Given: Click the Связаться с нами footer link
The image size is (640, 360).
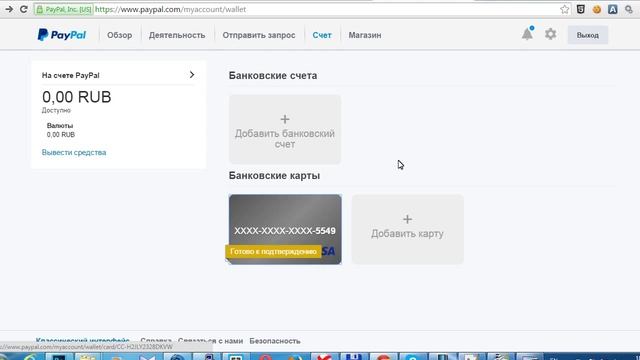Looking at the screenshot, I should click(x=210, y=341).
